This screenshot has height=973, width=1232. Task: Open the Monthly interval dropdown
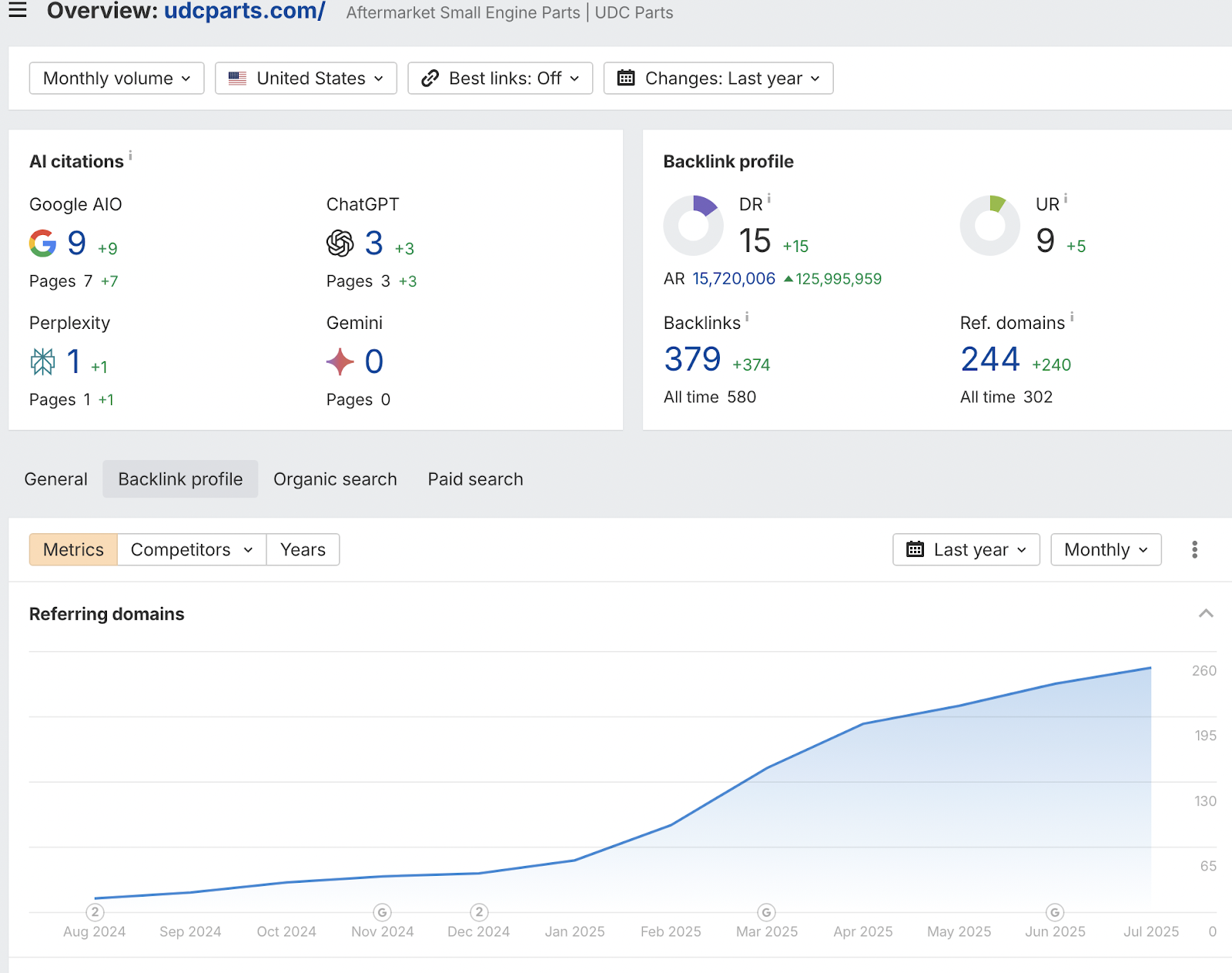click(1106, 549)
